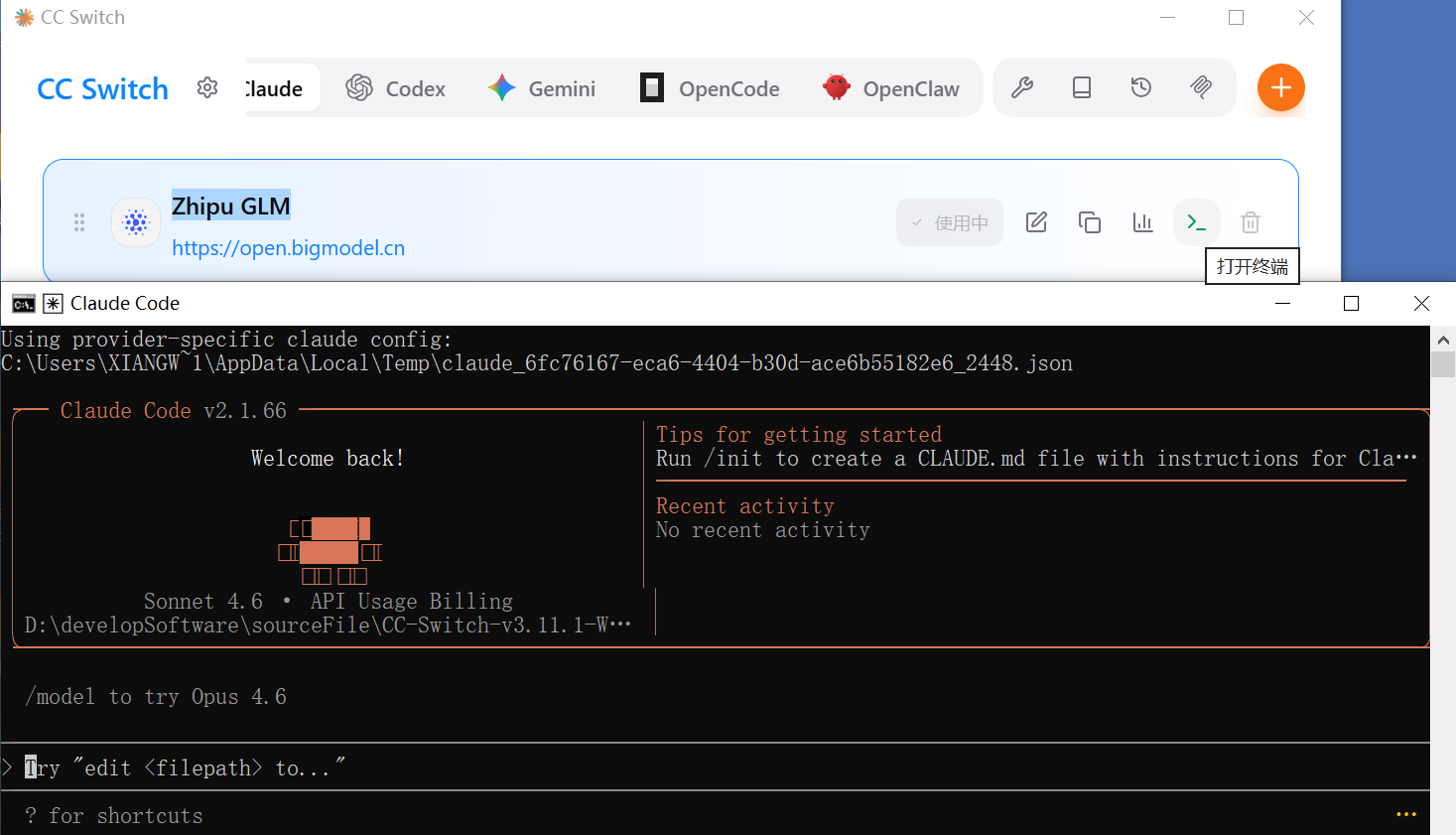Screen dimensions: 1456x835
Task: Add a new provider with orange plus button
Action: click(1281, 87)
